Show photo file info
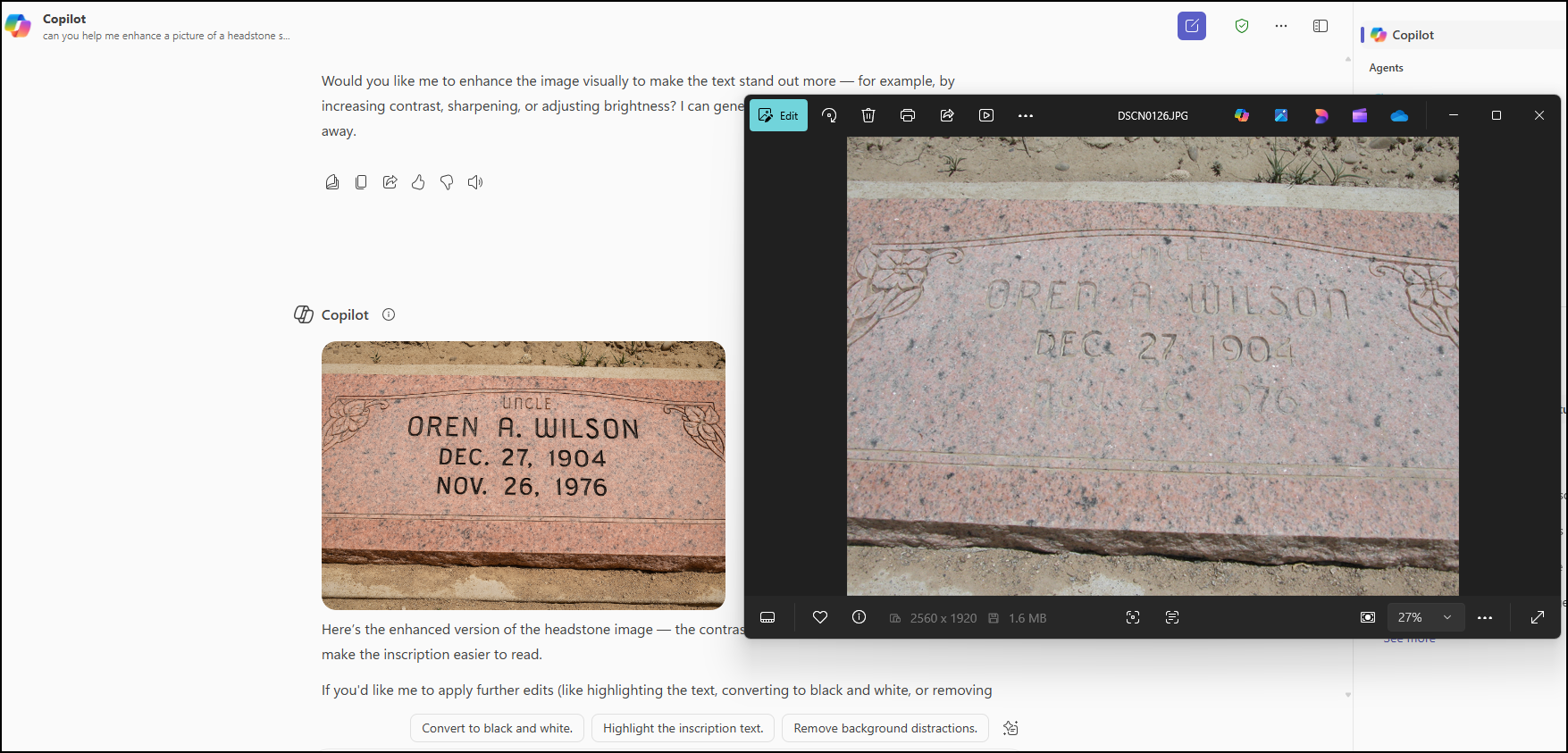Image resolution: width=1568 pixels, height=753 pixels. [859, 617]
